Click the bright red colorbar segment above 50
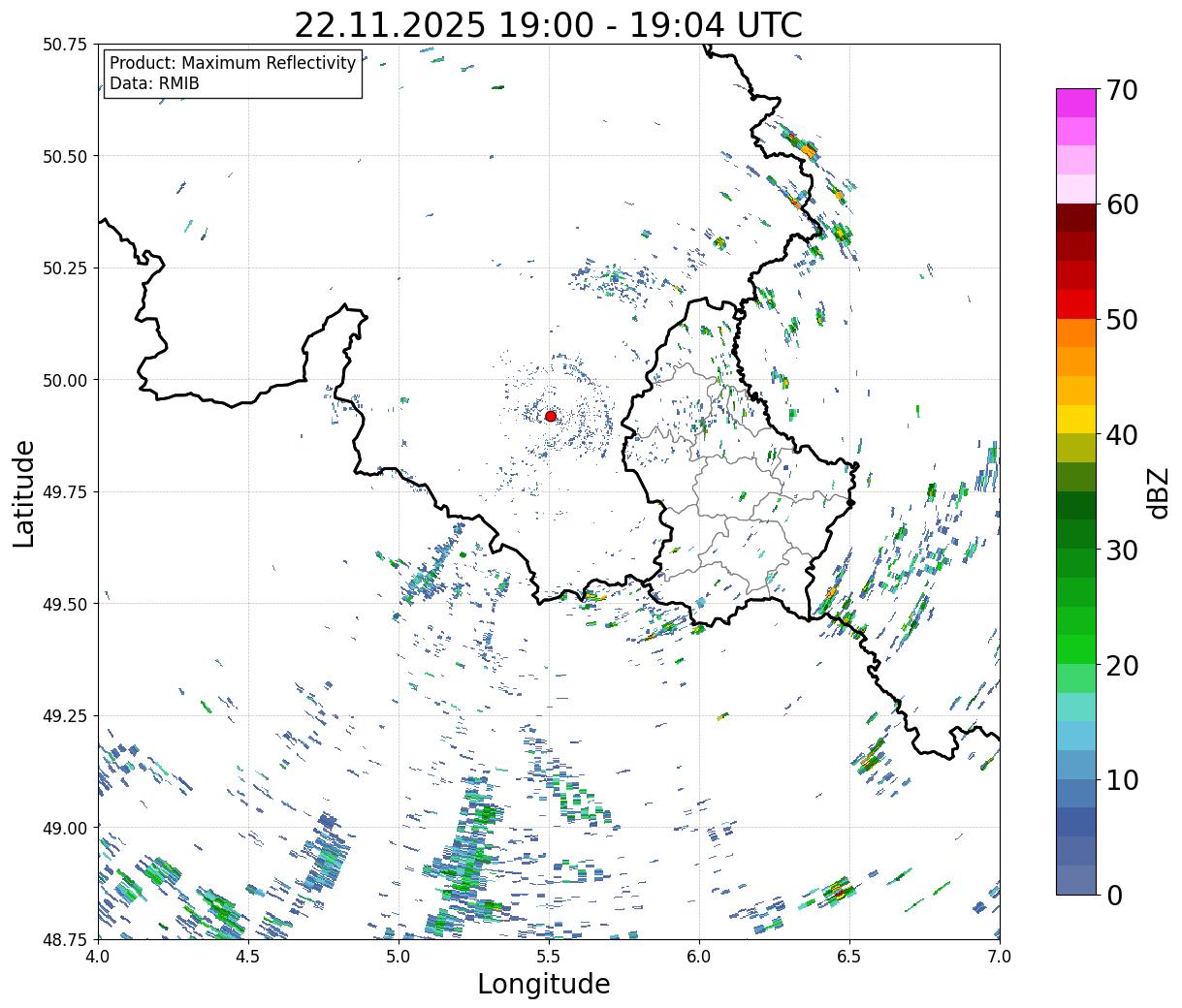The width and height of the screenshot is (1182, 1008). [1076, 304]
